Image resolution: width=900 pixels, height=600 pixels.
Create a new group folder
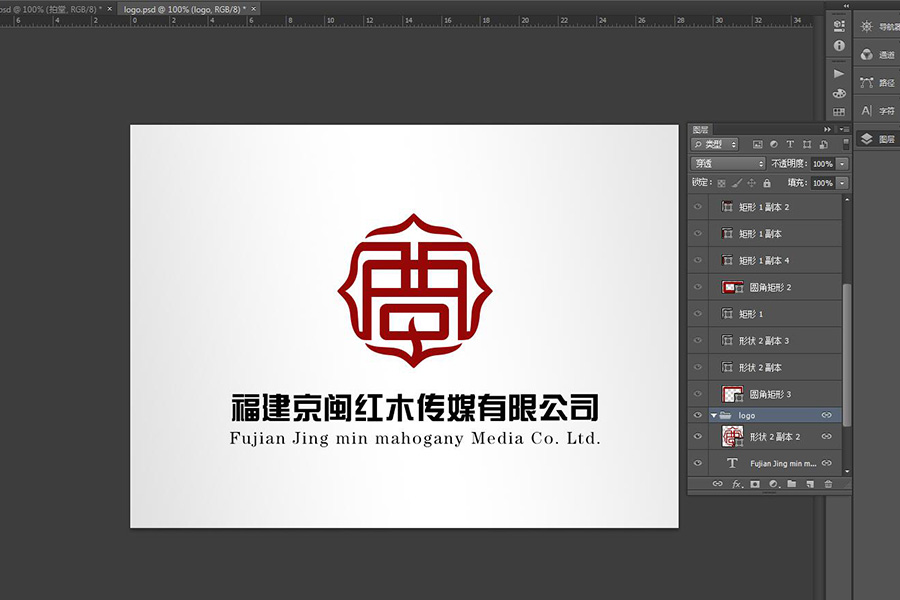click(x=792, y=484)
